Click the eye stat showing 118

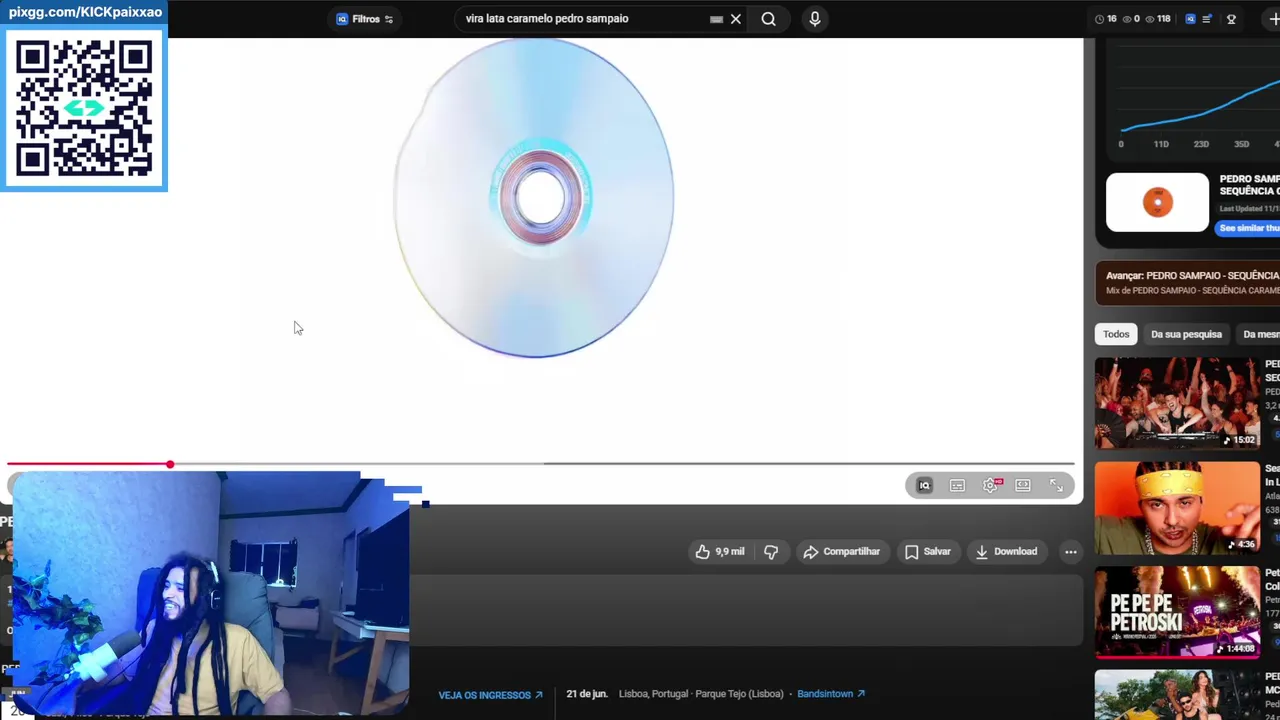click(x=1158, y=19)
